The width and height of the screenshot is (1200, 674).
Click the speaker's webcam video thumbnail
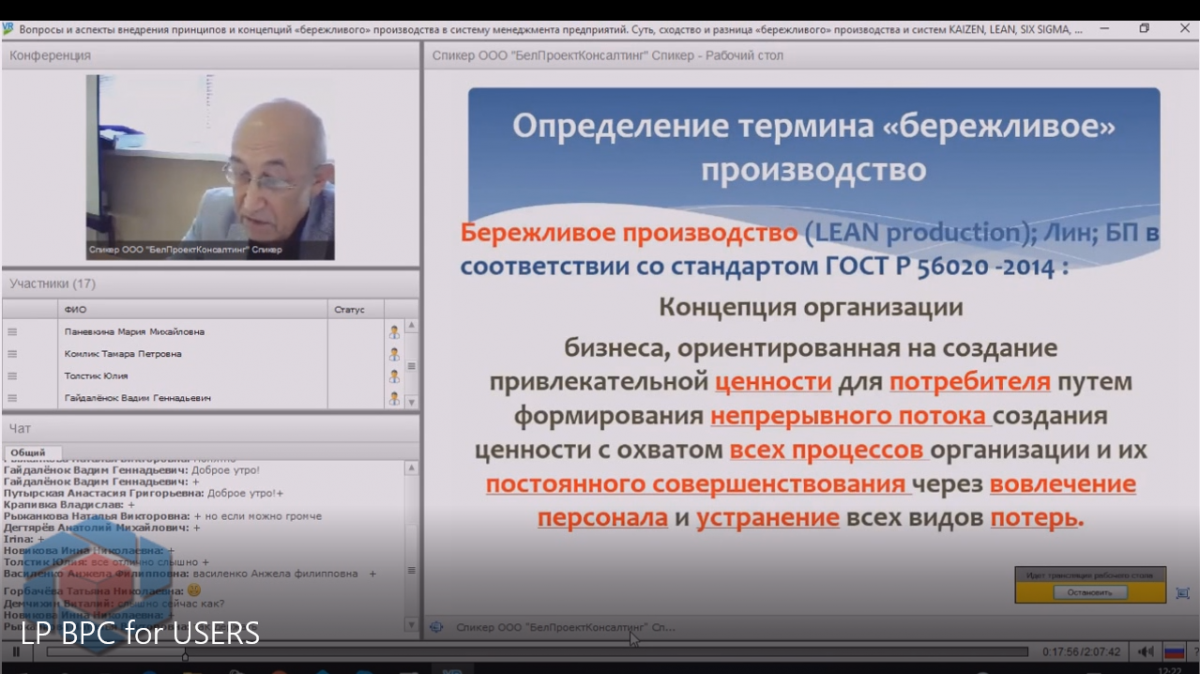point(210,167)
